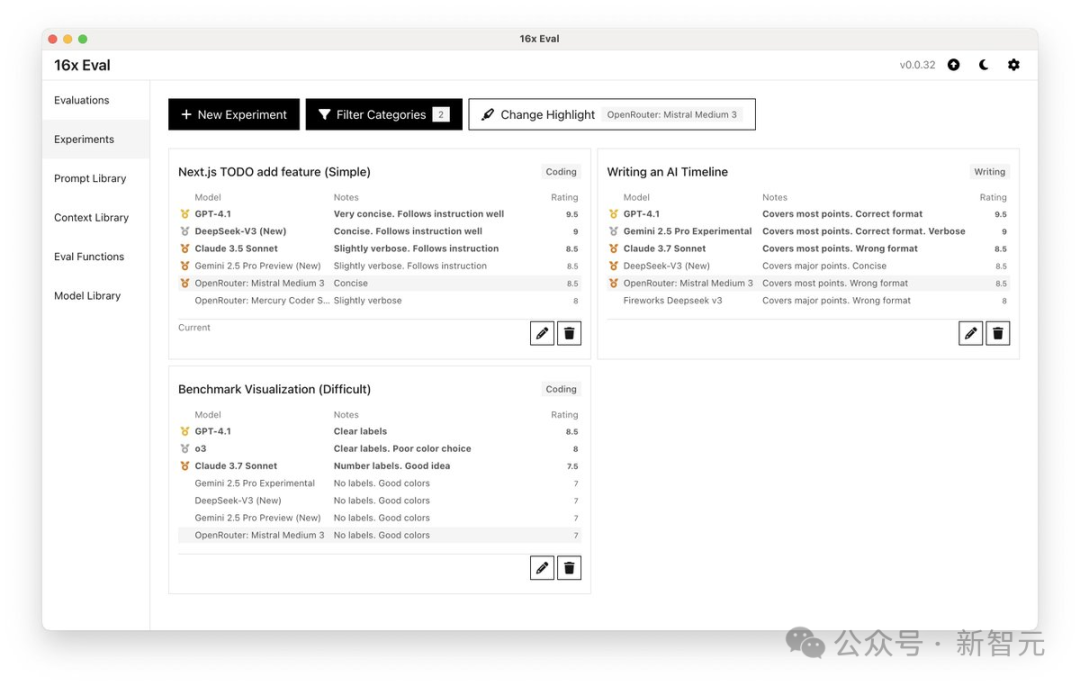Click the 'Very concise. Follows instruction well' note
Image resolution: width=1080 pixels, height=686 pixels.
[x=419, y=214]
